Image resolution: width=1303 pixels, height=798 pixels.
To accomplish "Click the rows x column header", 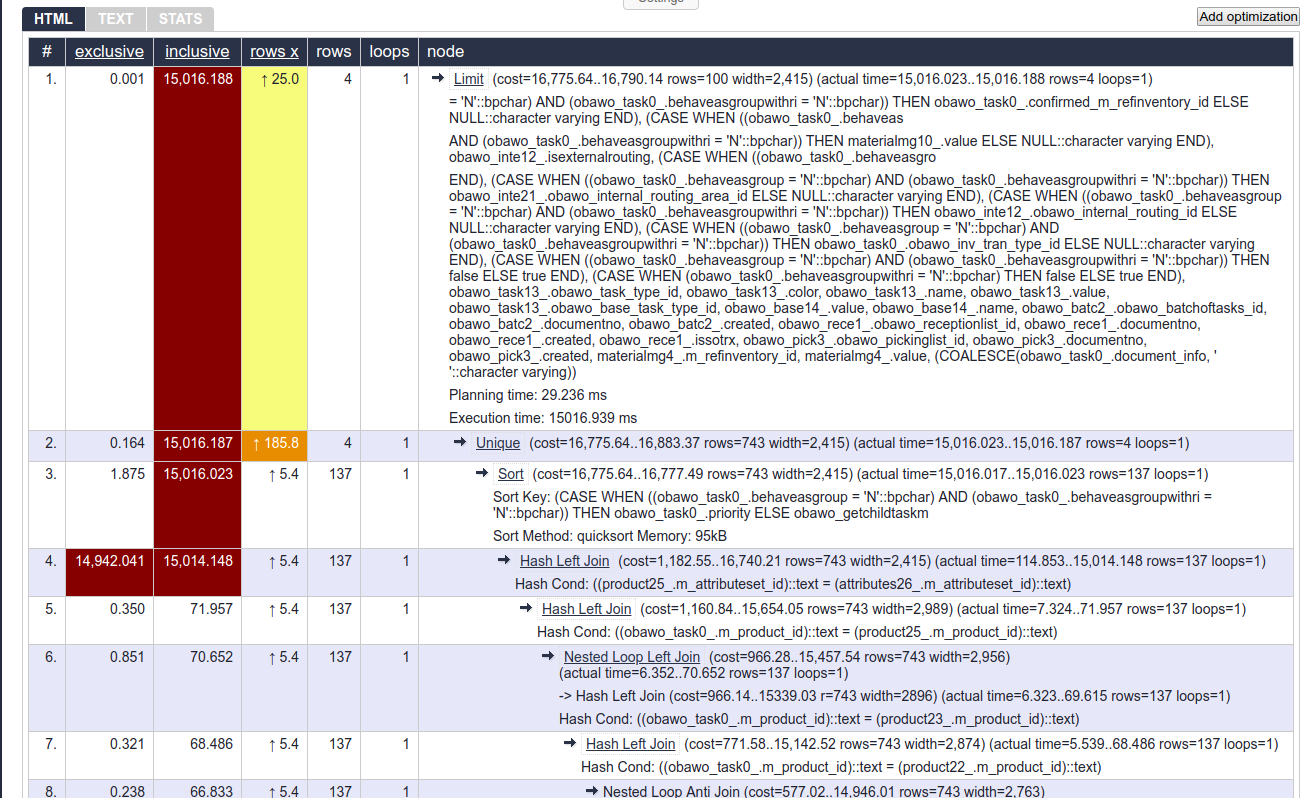I will 274,52.
